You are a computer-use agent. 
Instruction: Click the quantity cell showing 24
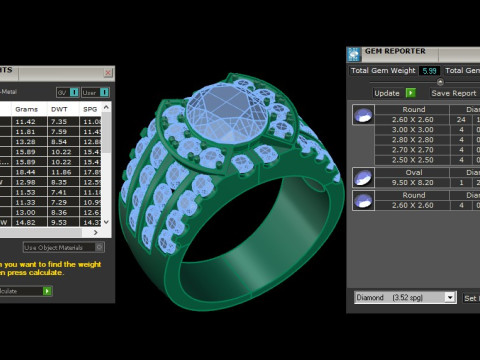(x=461, y=120)
